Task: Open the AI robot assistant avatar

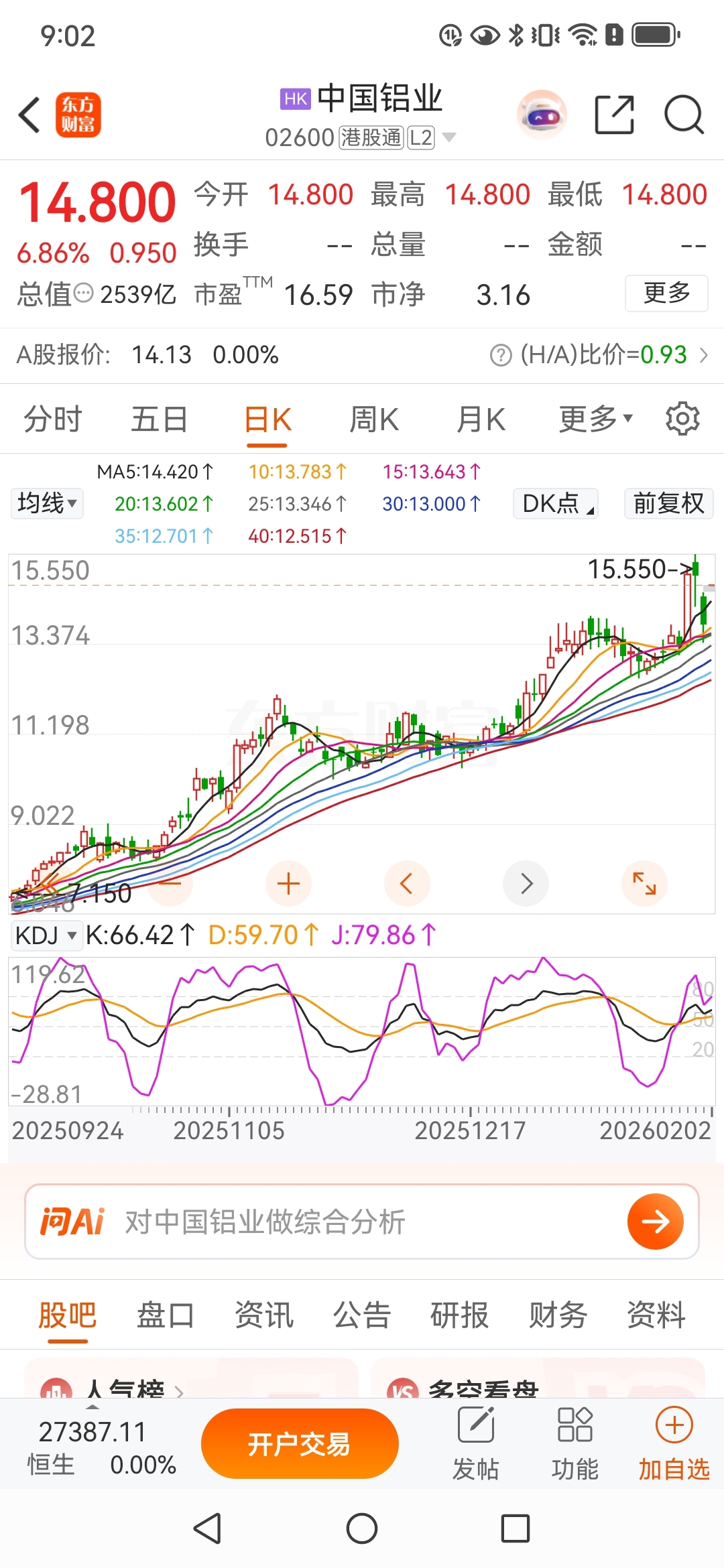Action: (x=542, y=115)
